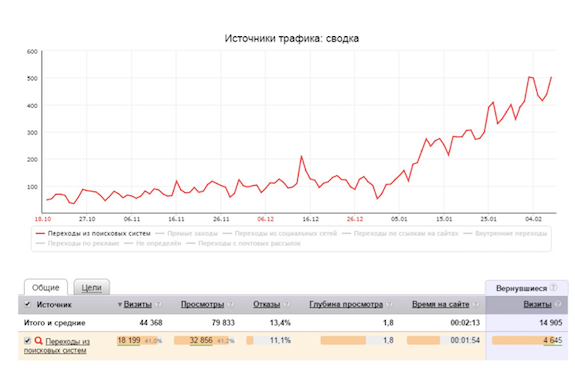Click total visits value 44 368
The image size is (575, 371).
151,323
